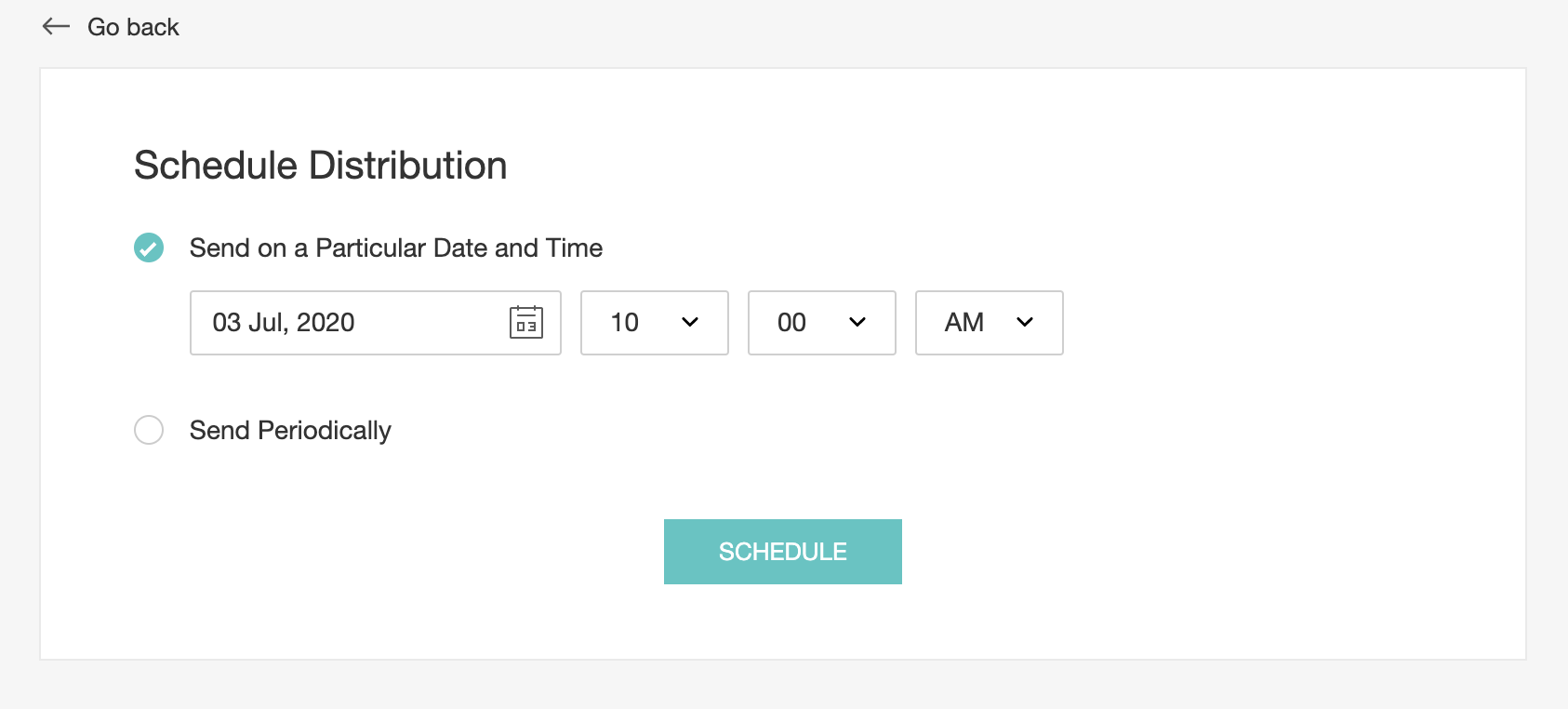The width and height of the screenshot is (1568, 709).
Task: Open the calendar date picker icon
Action: (526, 323)
